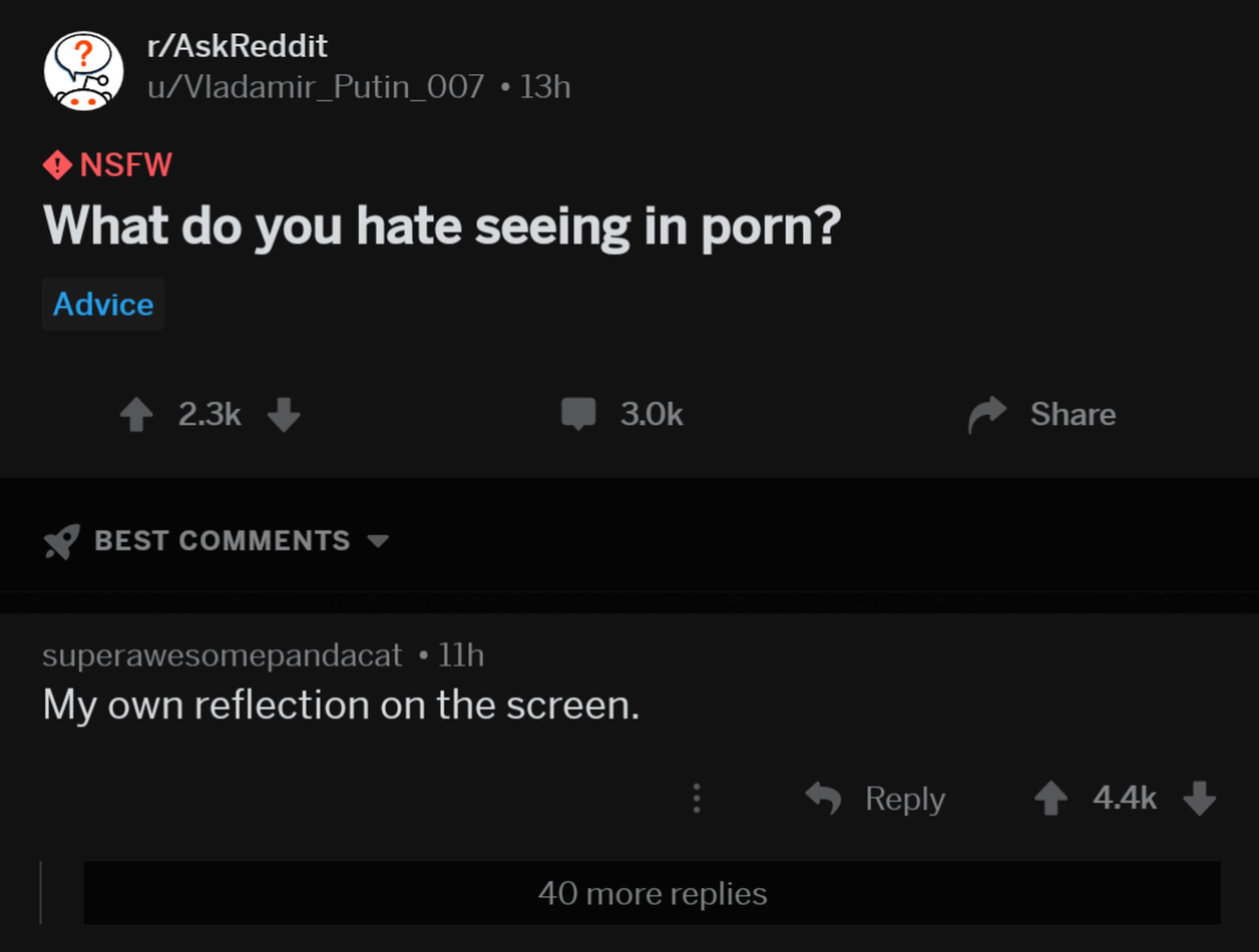Click the NSFW tag label
The image size is (1259, 952).
[125, 165]
